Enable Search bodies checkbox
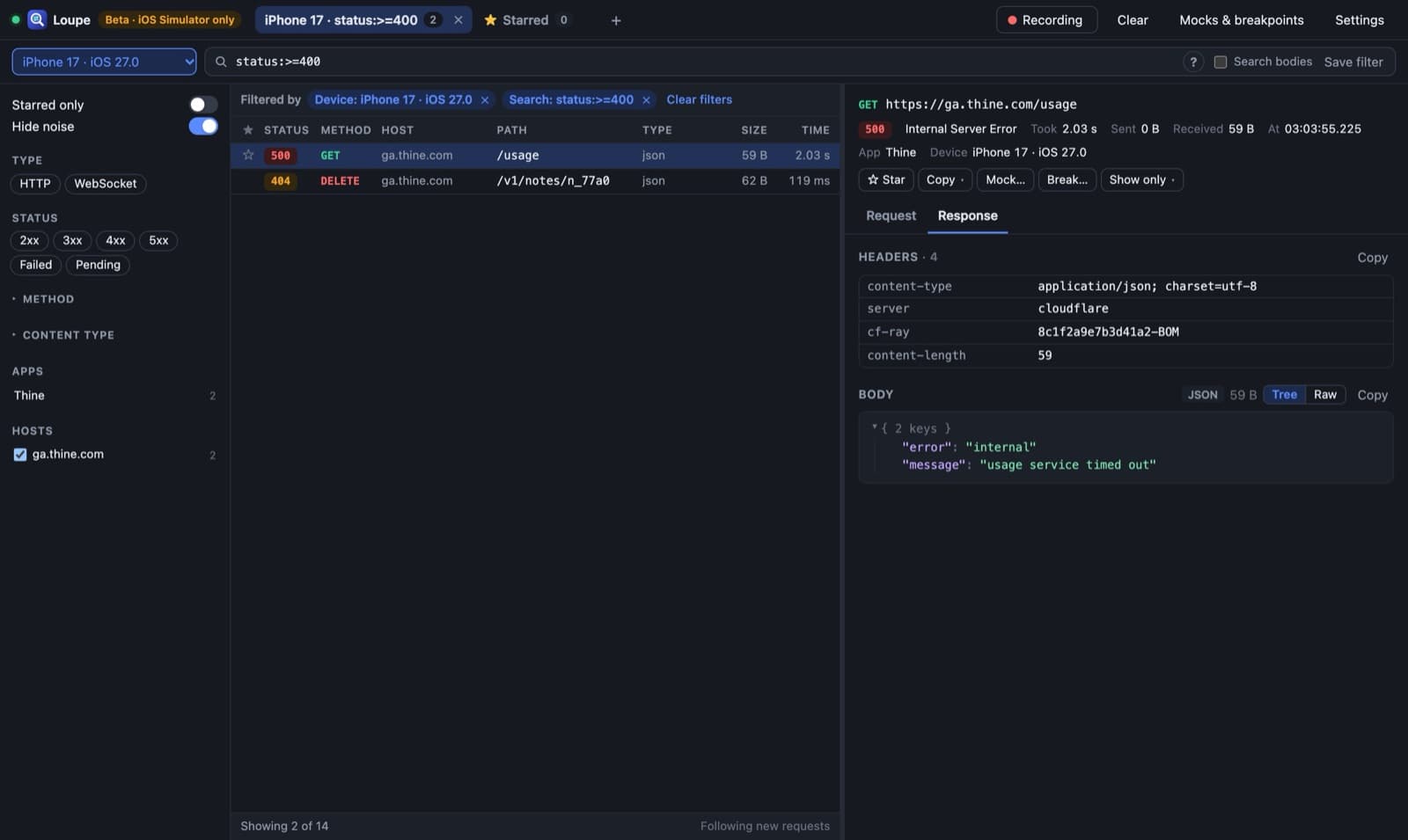Image resolution: width=1408 pixels, height=840 pixels. coord(1221,62)
